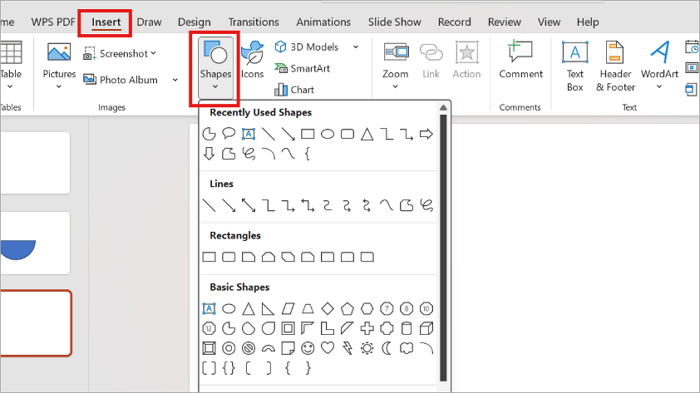The width and height of the screenshot is (700, 393).
Task: Select the cloud shape
Action: coord(406,348)
